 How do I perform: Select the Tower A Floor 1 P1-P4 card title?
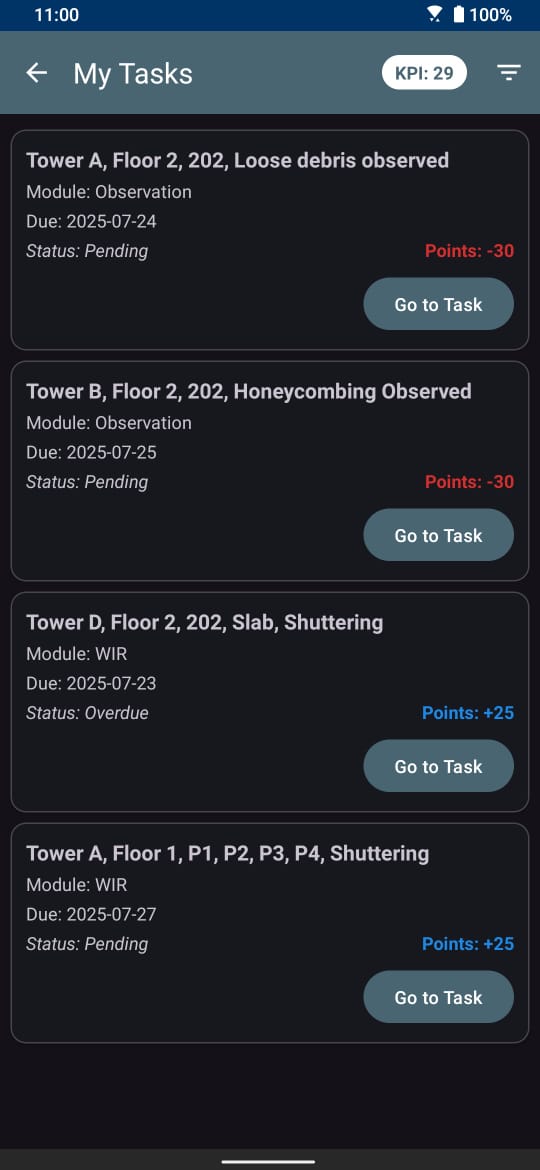227,854
